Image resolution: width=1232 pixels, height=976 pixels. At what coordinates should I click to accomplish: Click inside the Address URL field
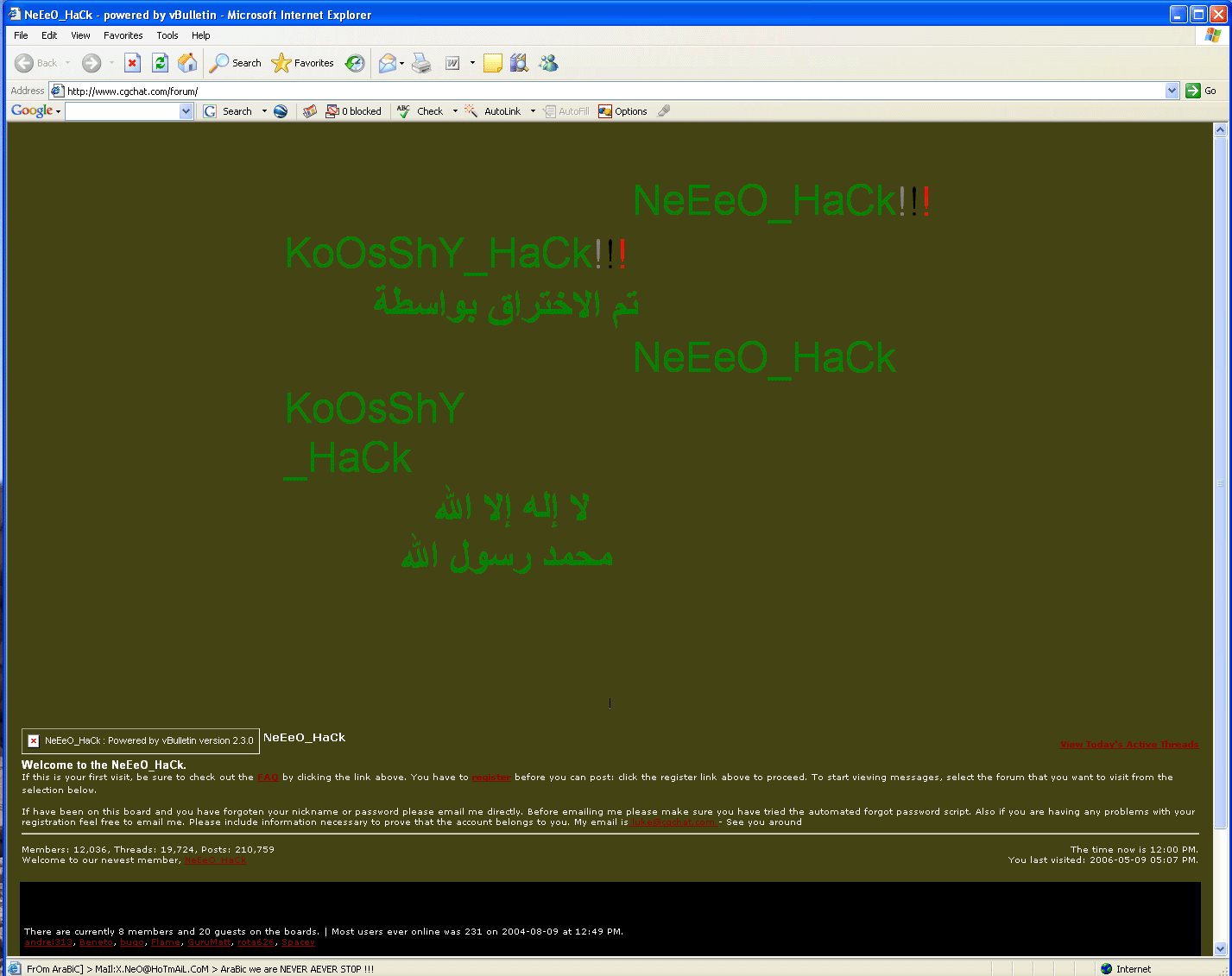604,91
